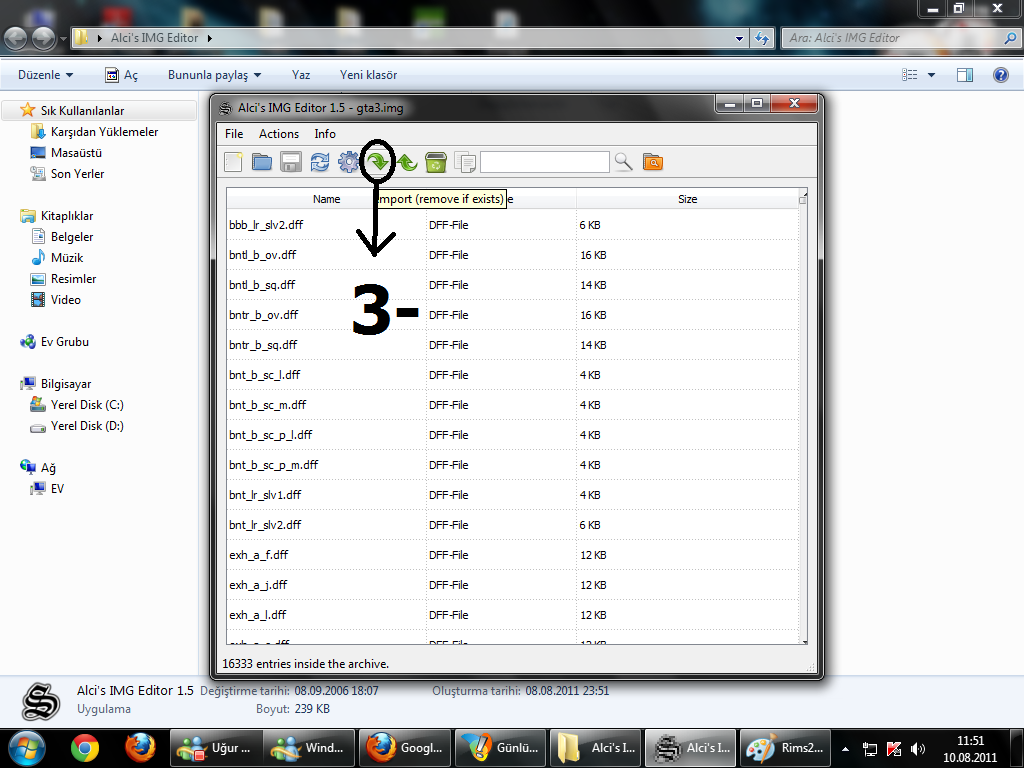Launch Google Chrome from the taskbar
The image size is (1024, 768).
(x=85, y=748)
